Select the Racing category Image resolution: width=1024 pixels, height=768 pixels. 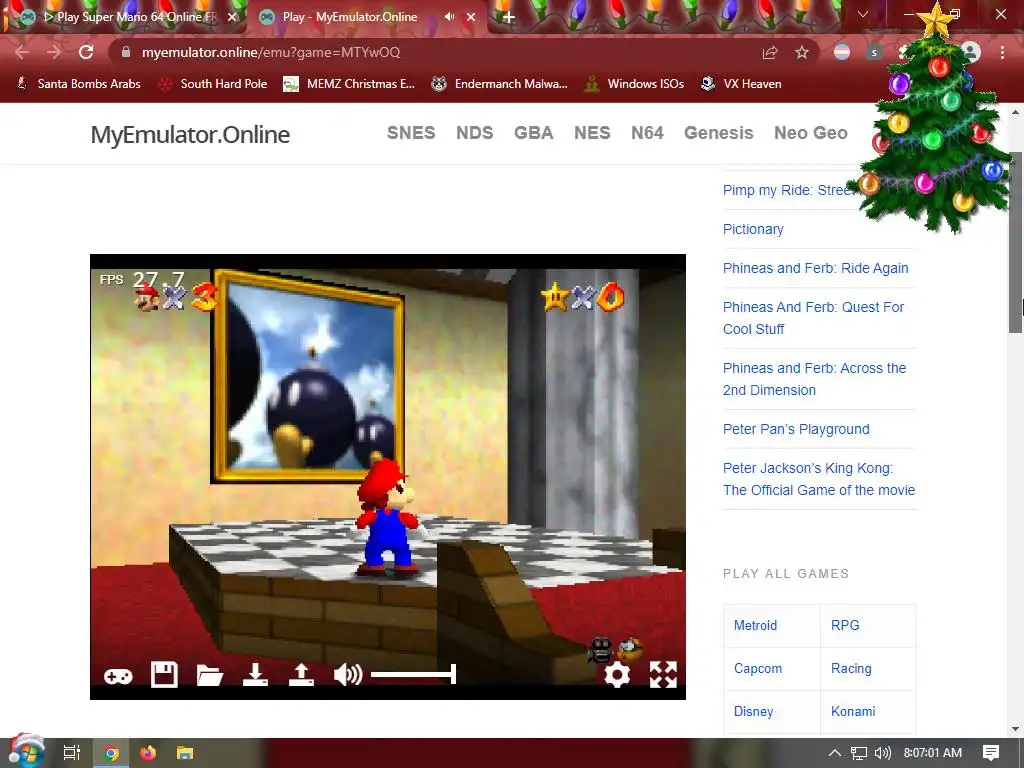pos(851,668)
